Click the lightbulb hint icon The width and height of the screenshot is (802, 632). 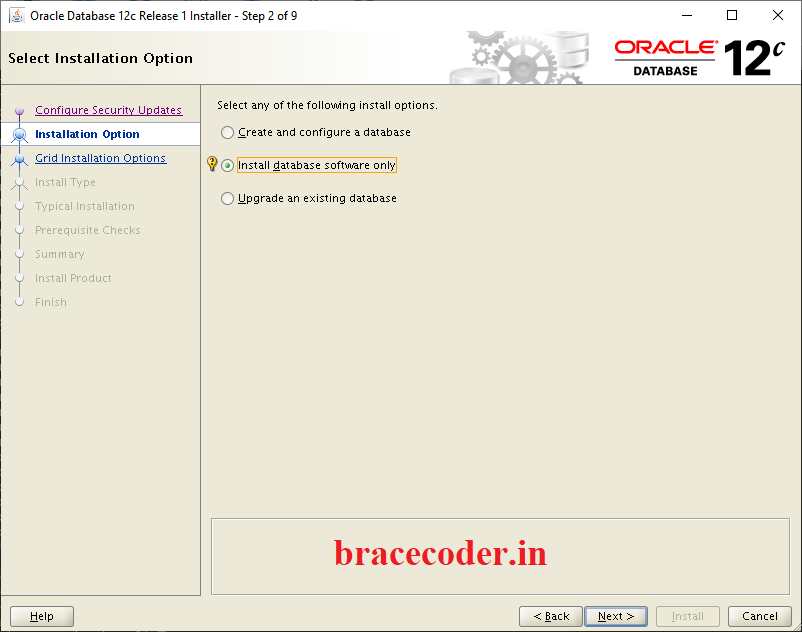tap(212, 164)
